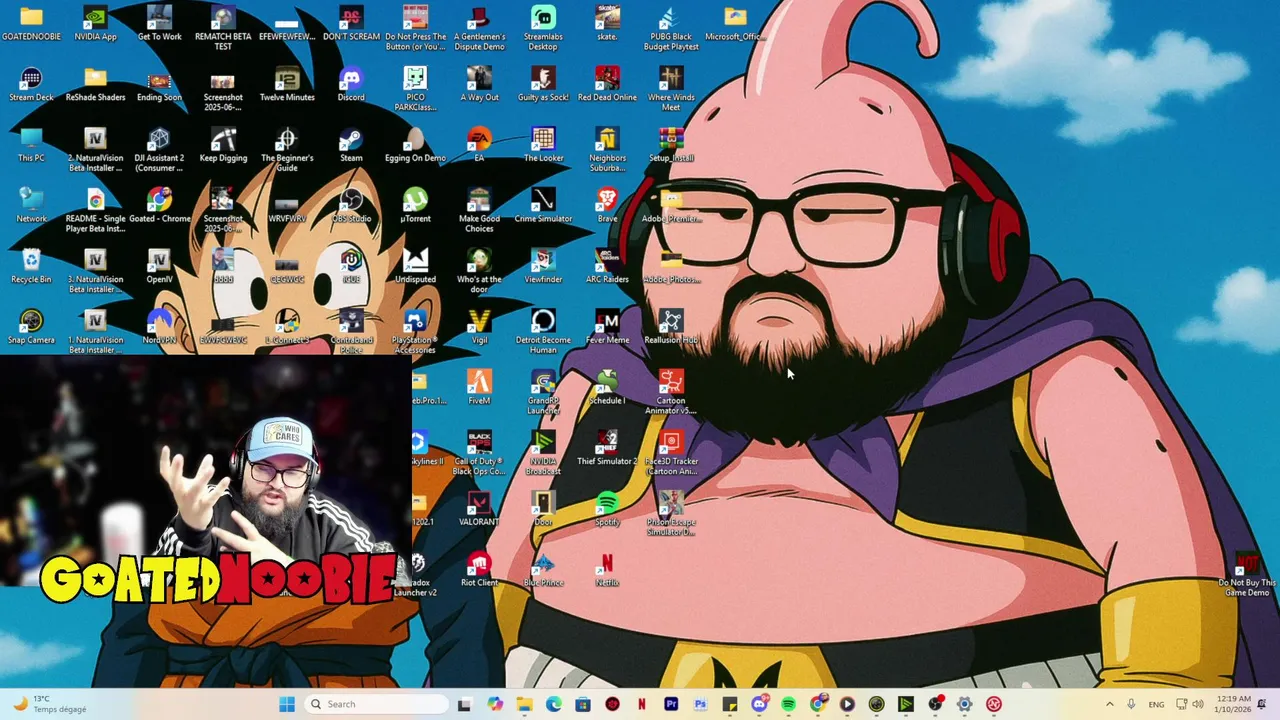Select the REMATCH BETA TEST shortcut
The image size is (1280, 720).
coord(223,28)
